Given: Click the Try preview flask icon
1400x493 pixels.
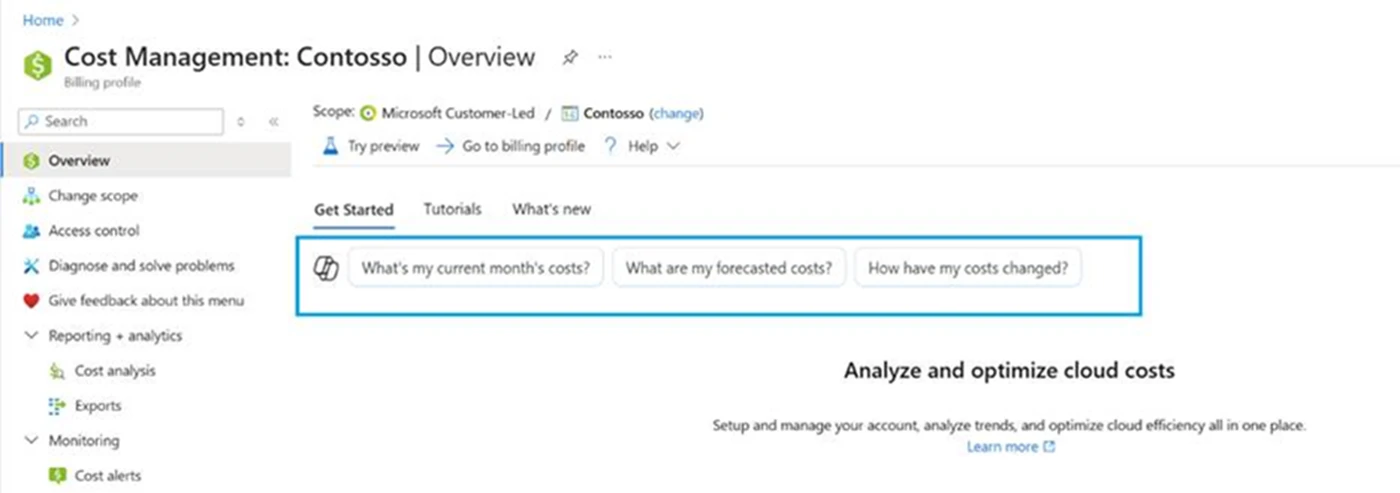Looking at the screenshot, I should click(331, 146).
